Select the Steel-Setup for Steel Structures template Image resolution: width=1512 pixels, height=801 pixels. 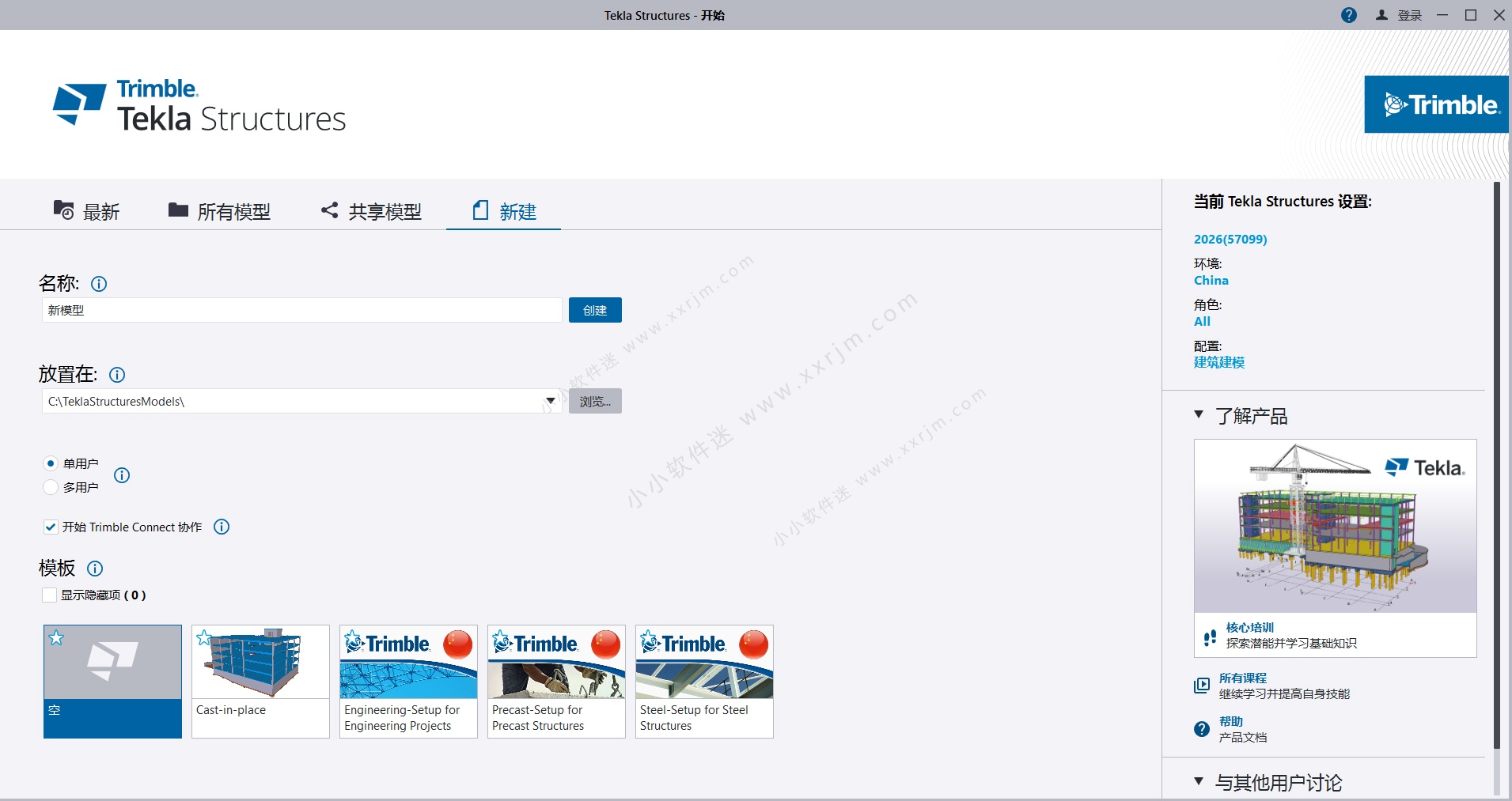[x=703, y=680]
